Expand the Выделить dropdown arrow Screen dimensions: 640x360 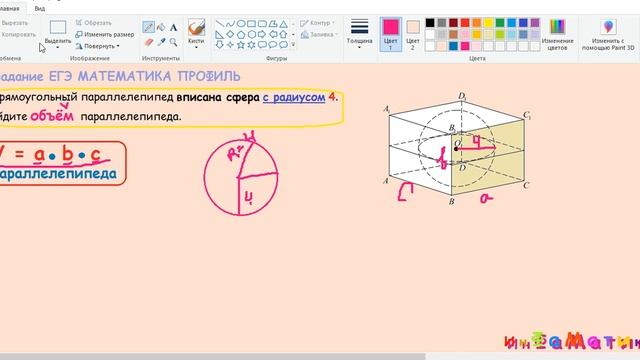(x=58, y=47)
